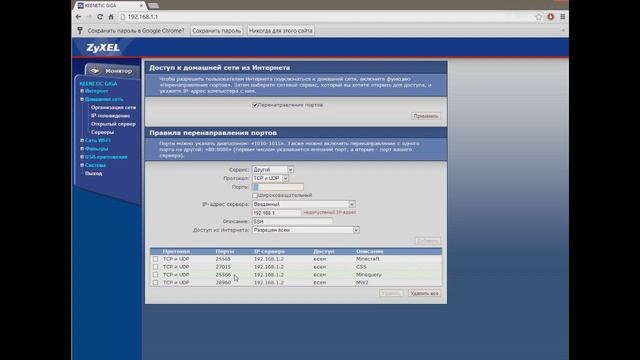Viewport: 640px width, 360px height.
Task: Switch to the KEENETIC GIGA tab
Action: [x=110, y=6]
